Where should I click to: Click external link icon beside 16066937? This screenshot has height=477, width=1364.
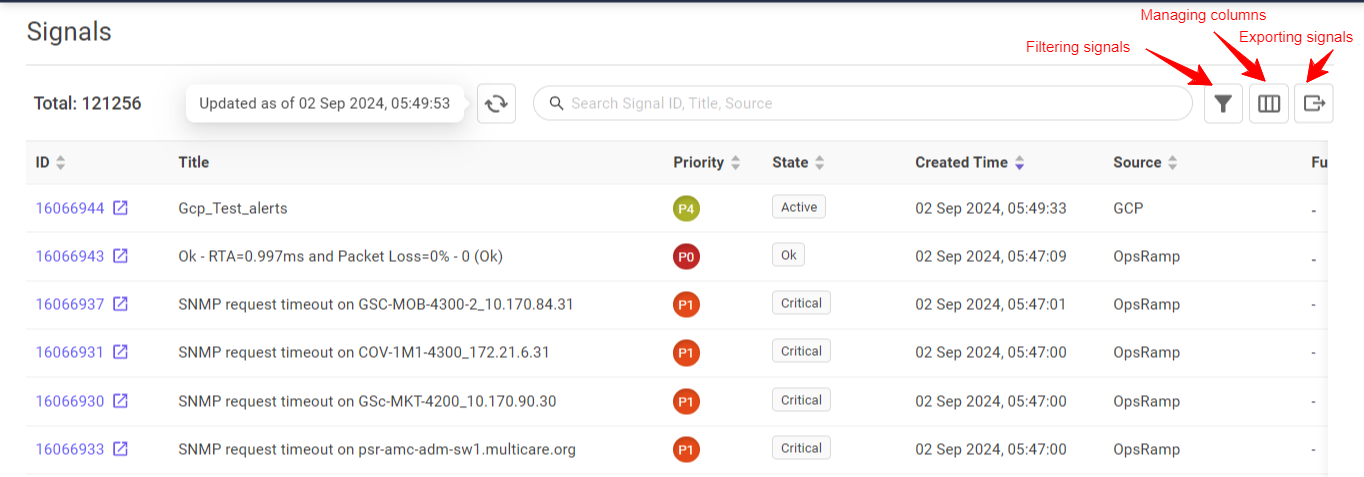[120, 304]
